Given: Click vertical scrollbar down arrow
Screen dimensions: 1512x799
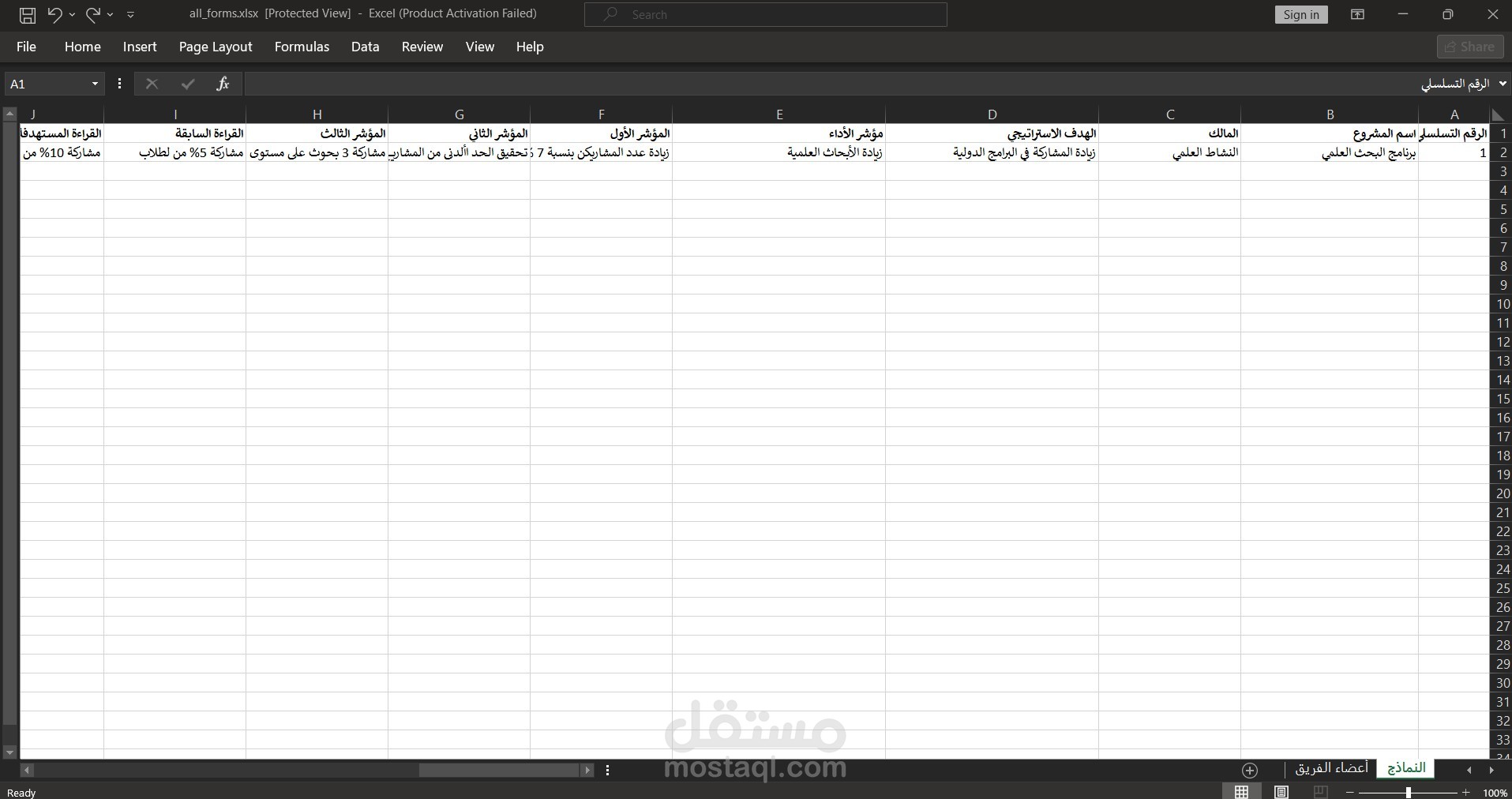Looking at the screenshot, I should [9, 752].
